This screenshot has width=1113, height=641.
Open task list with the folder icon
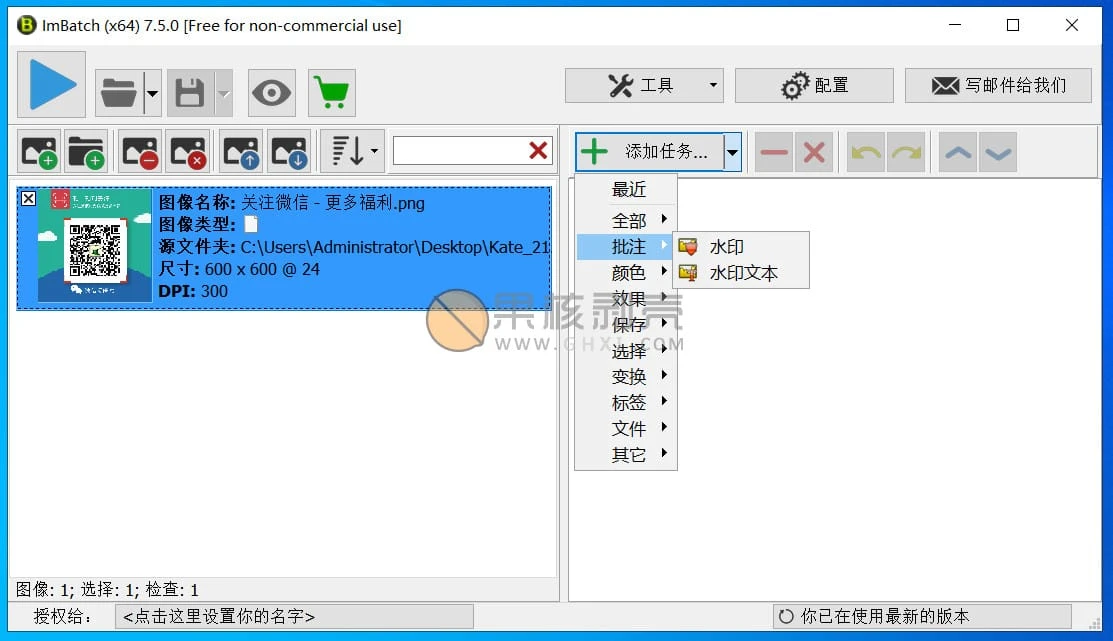click(119, 93)
